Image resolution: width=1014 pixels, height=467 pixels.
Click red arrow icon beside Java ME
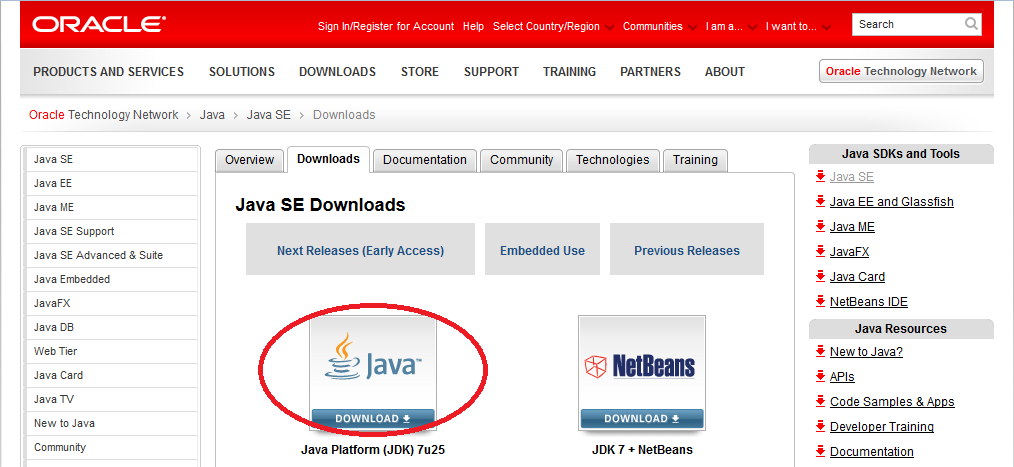(820, 226)
